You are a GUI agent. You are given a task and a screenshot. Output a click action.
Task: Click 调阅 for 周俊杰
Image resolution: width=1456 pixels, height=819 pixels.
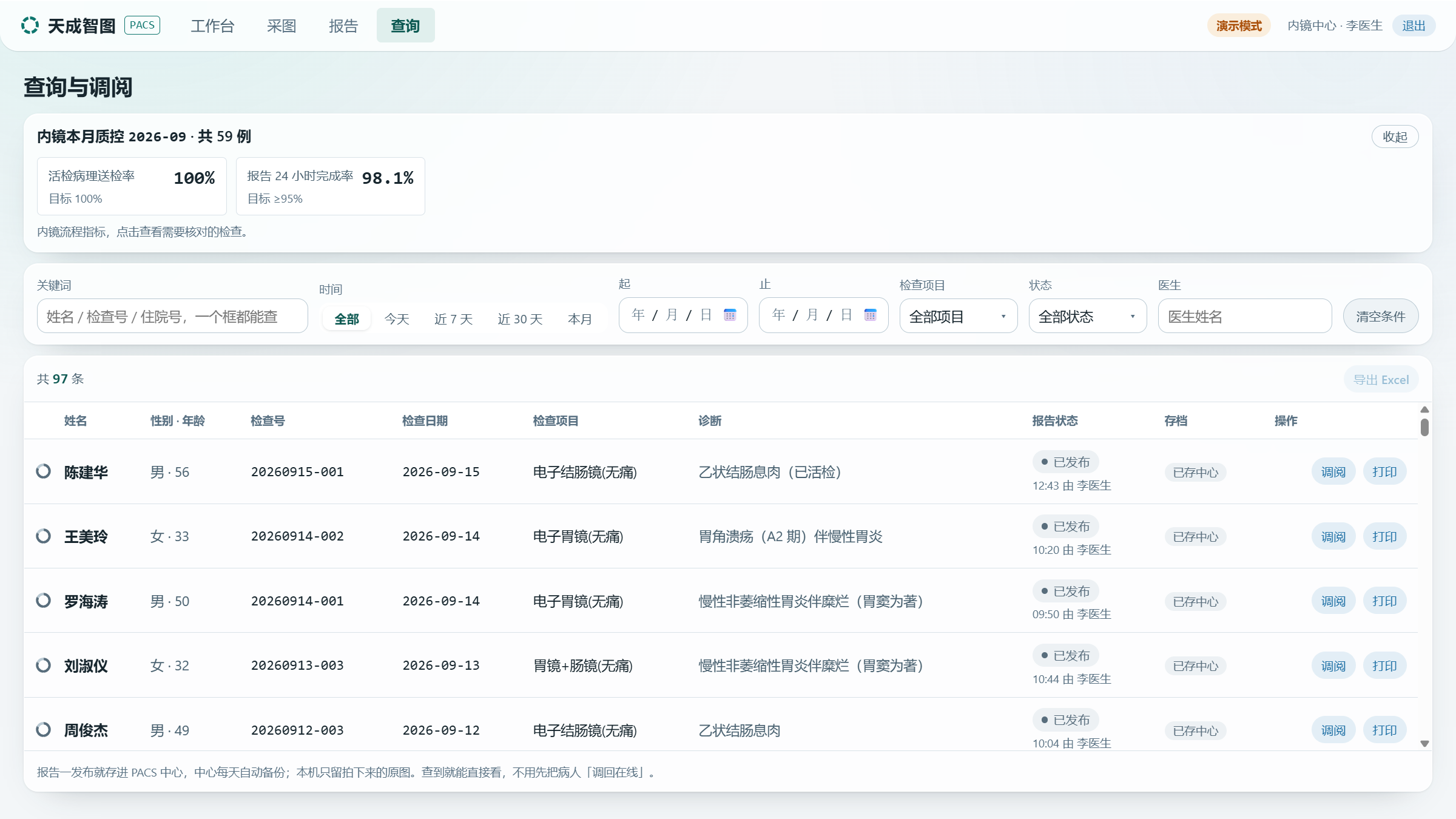[1333, 729]
